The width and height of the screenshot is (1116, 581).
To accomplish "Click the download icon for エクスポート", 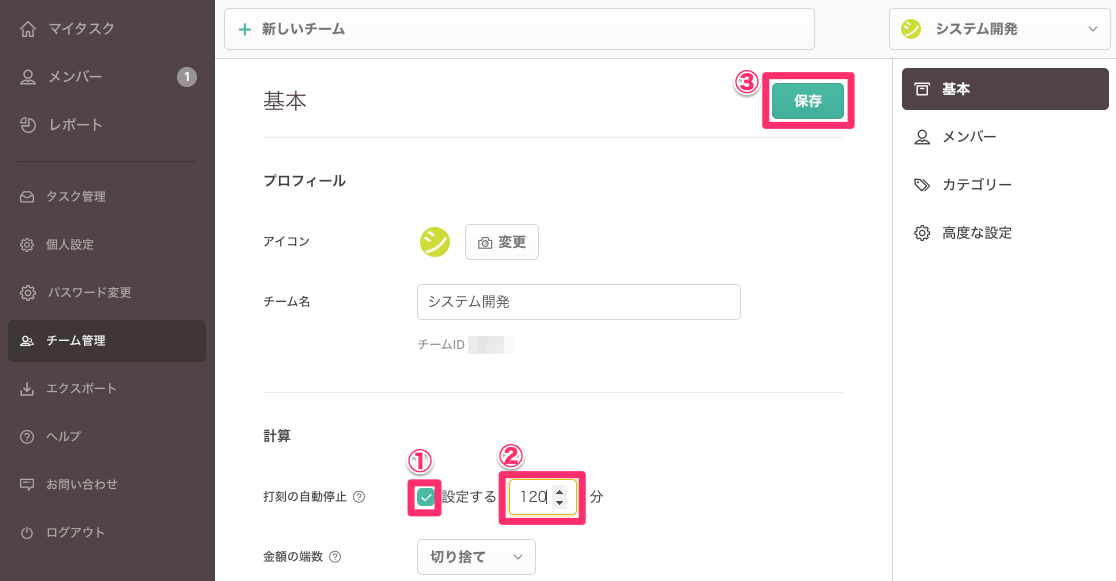I will point(27,389).
